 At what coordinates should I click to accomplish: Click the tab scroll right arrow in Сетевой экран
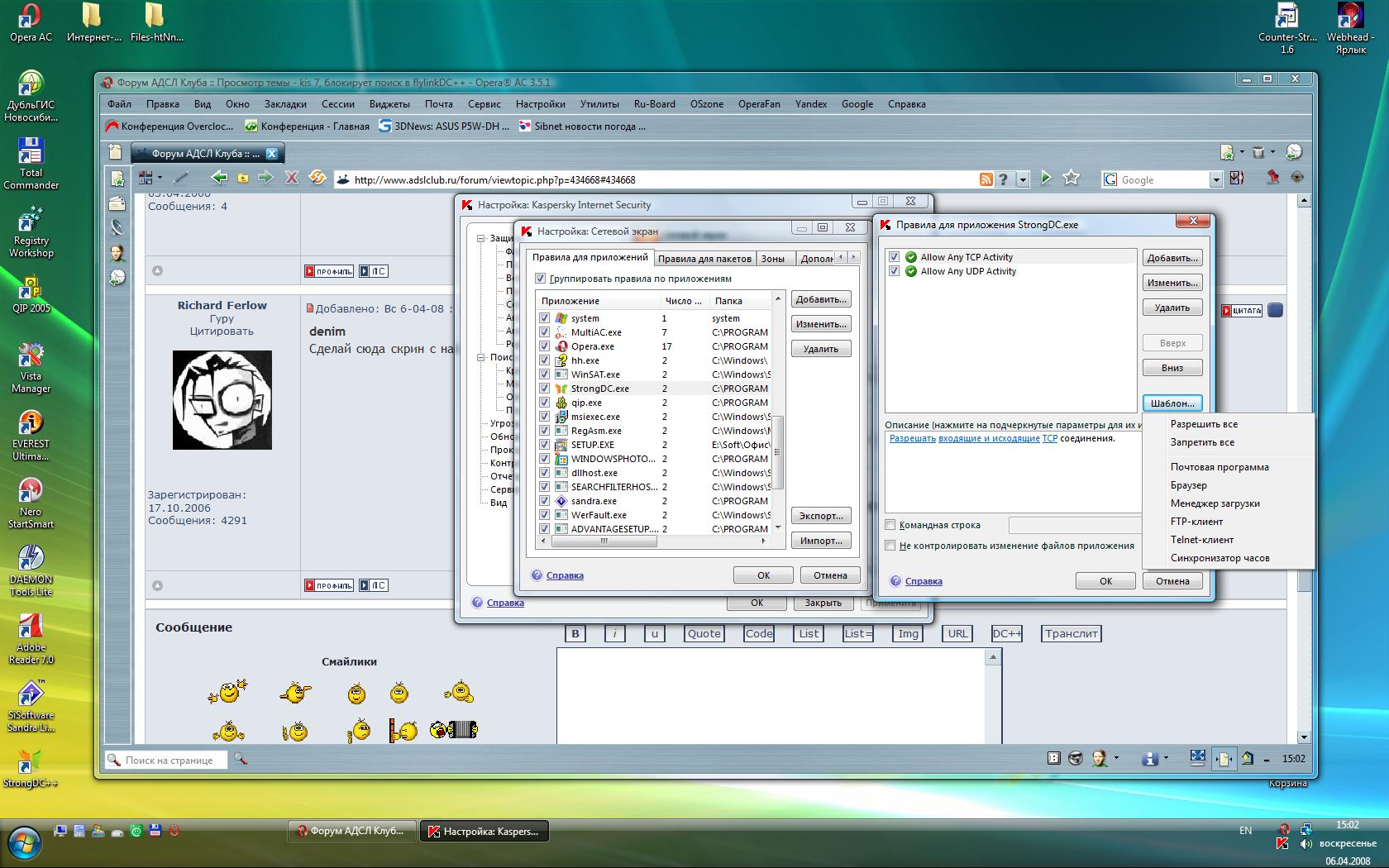coord(853,257)
